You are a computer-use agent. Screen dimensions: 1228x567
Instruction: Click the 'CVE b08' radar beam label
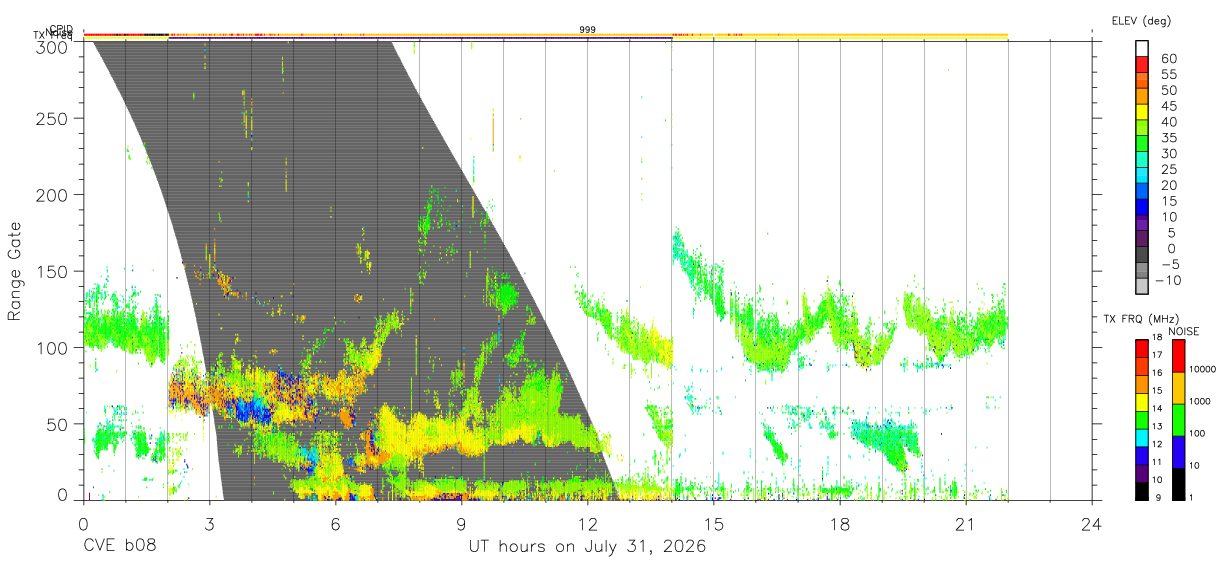[119, 547]
